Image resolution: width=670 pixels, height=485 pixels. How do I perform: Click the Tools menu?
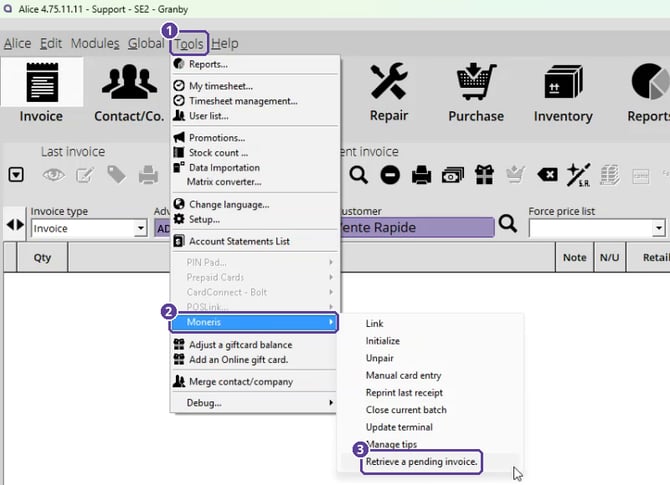click(x=189, y=44)
